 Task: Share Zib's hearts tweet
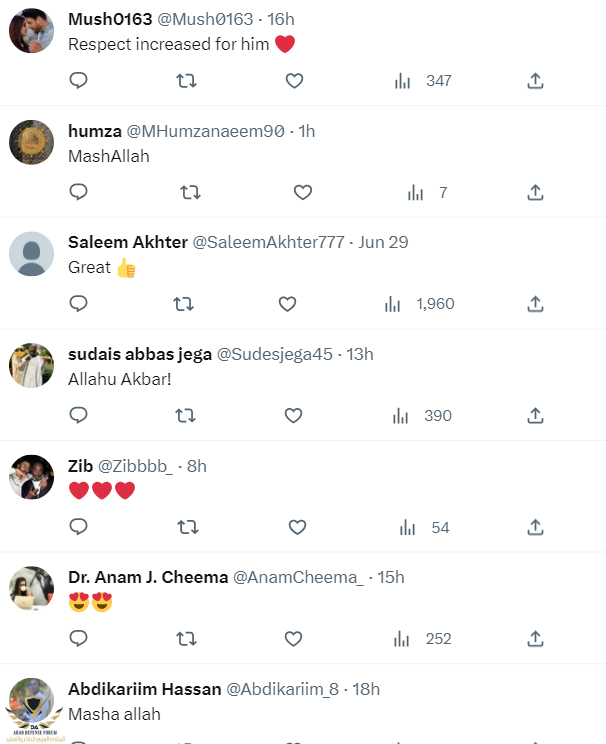(535, 527)
